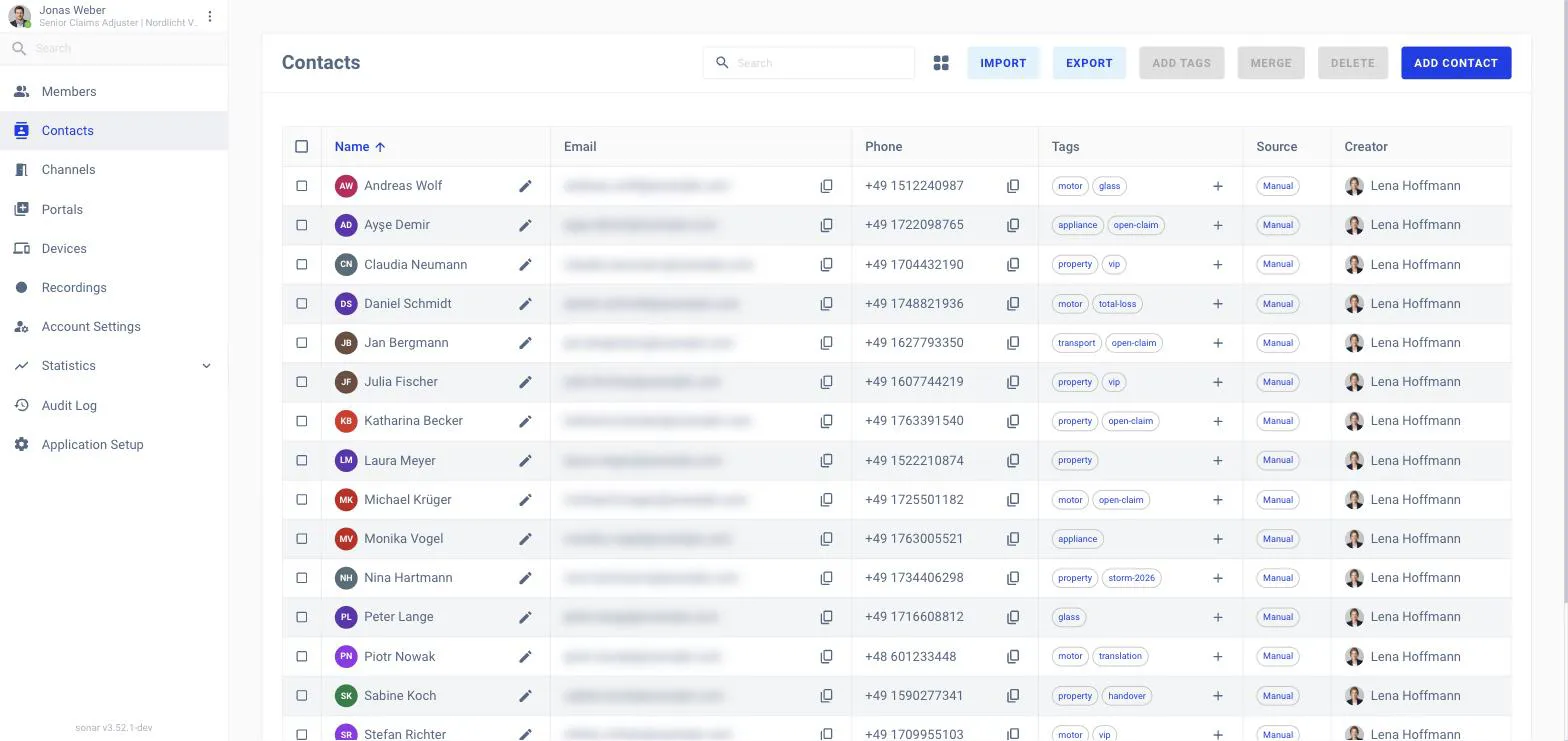The height and width of the screenshot is (741, 1568).
Task: Edit contact Claudia Neumann pencil icon
Action: (x=525, y=265)
